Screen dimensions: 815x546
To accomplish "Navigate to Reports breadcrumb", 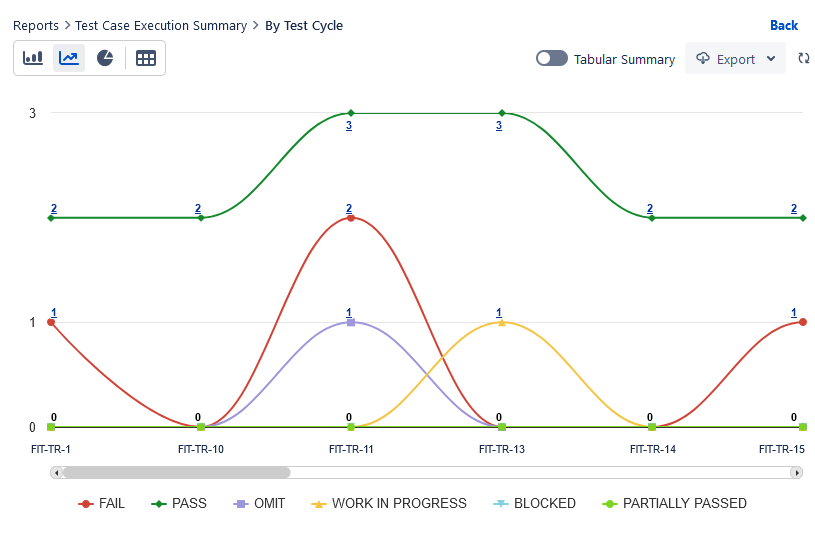I will coord(35,26).
